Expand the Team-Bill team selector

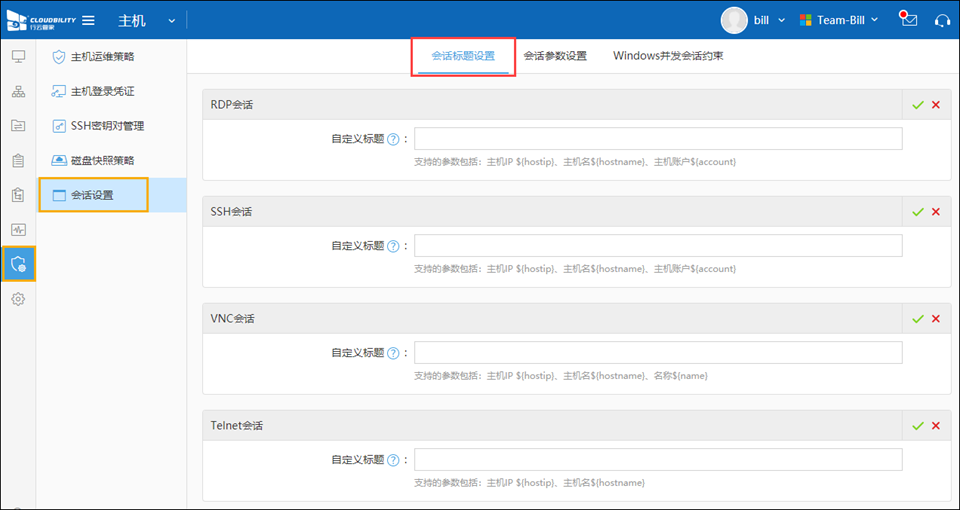[x=838, y=20]
